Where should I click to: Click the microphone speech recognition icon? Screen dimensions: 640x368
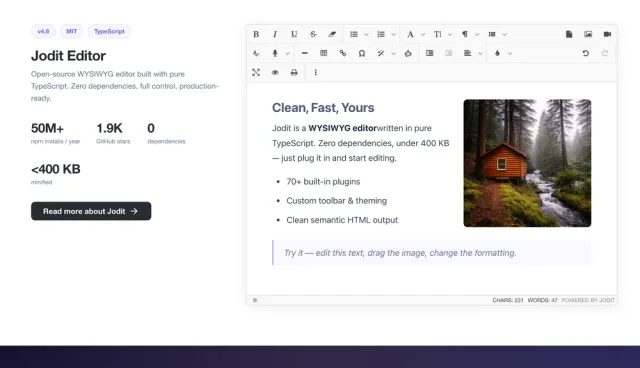coord(275,53)
